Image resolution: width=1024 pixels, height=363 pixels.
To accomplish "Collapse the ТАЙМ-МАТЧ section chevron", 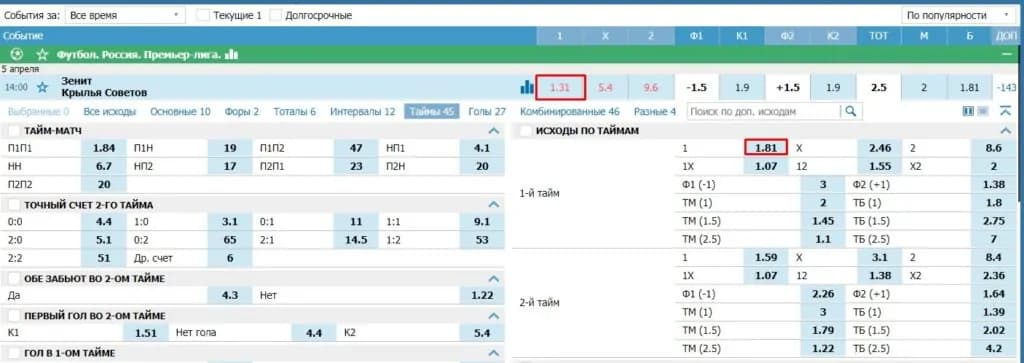I will (x=494, y=131).
